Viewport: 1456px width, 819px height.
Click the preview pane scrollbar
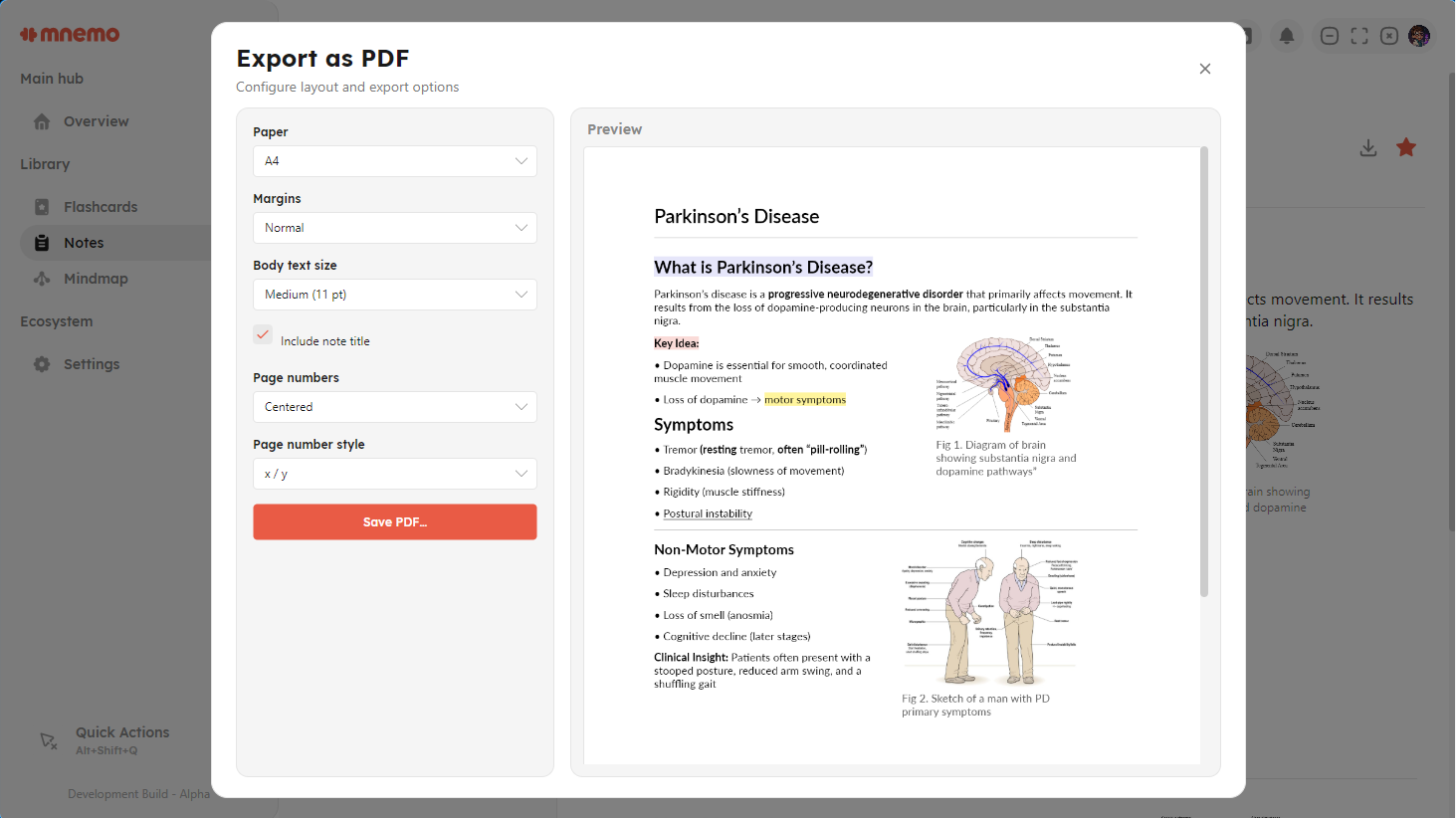[1204, 372]
